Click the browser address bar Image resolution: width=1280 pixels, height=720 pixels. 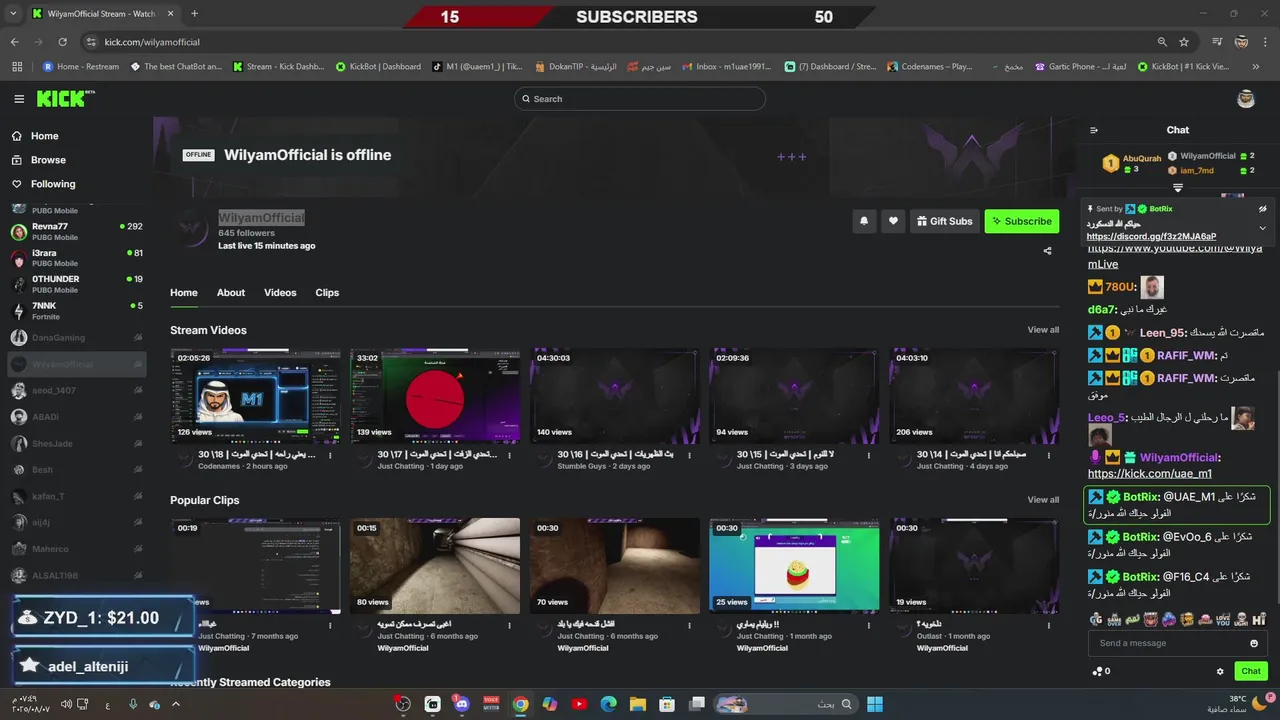click(x=620, y=42)
